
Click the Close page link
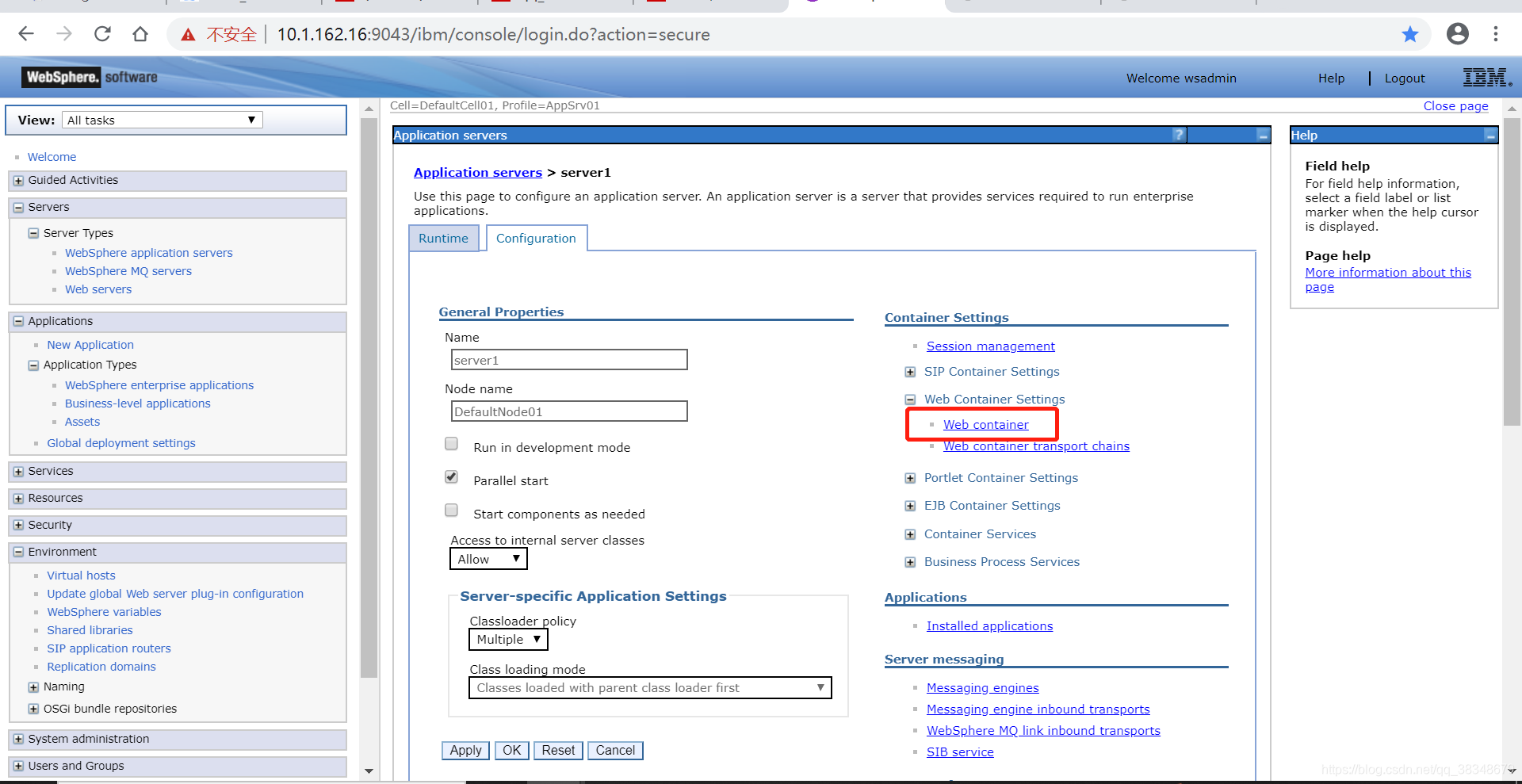pyautogui.click(x=1455, y=105)
